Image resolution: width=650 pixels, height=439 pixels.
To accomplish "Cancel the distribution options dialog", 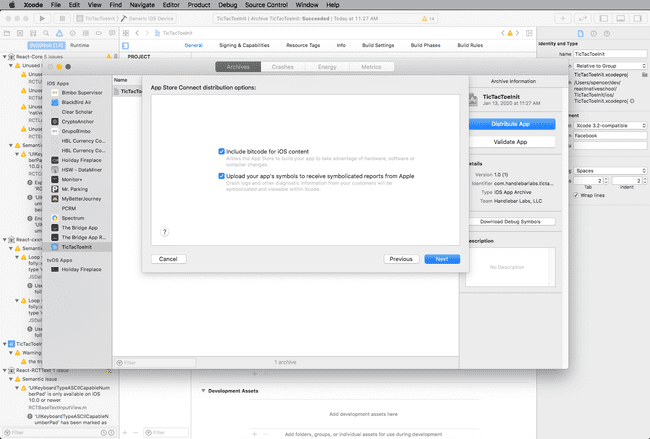I will (x=168, y=259).
